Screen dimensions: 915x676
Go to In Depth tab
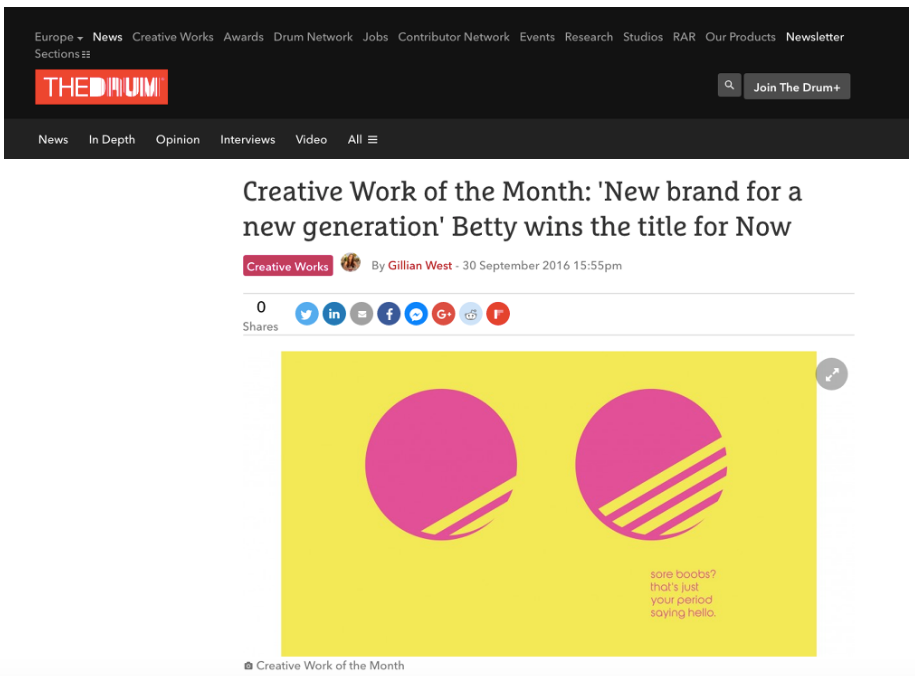click(112, 140)
